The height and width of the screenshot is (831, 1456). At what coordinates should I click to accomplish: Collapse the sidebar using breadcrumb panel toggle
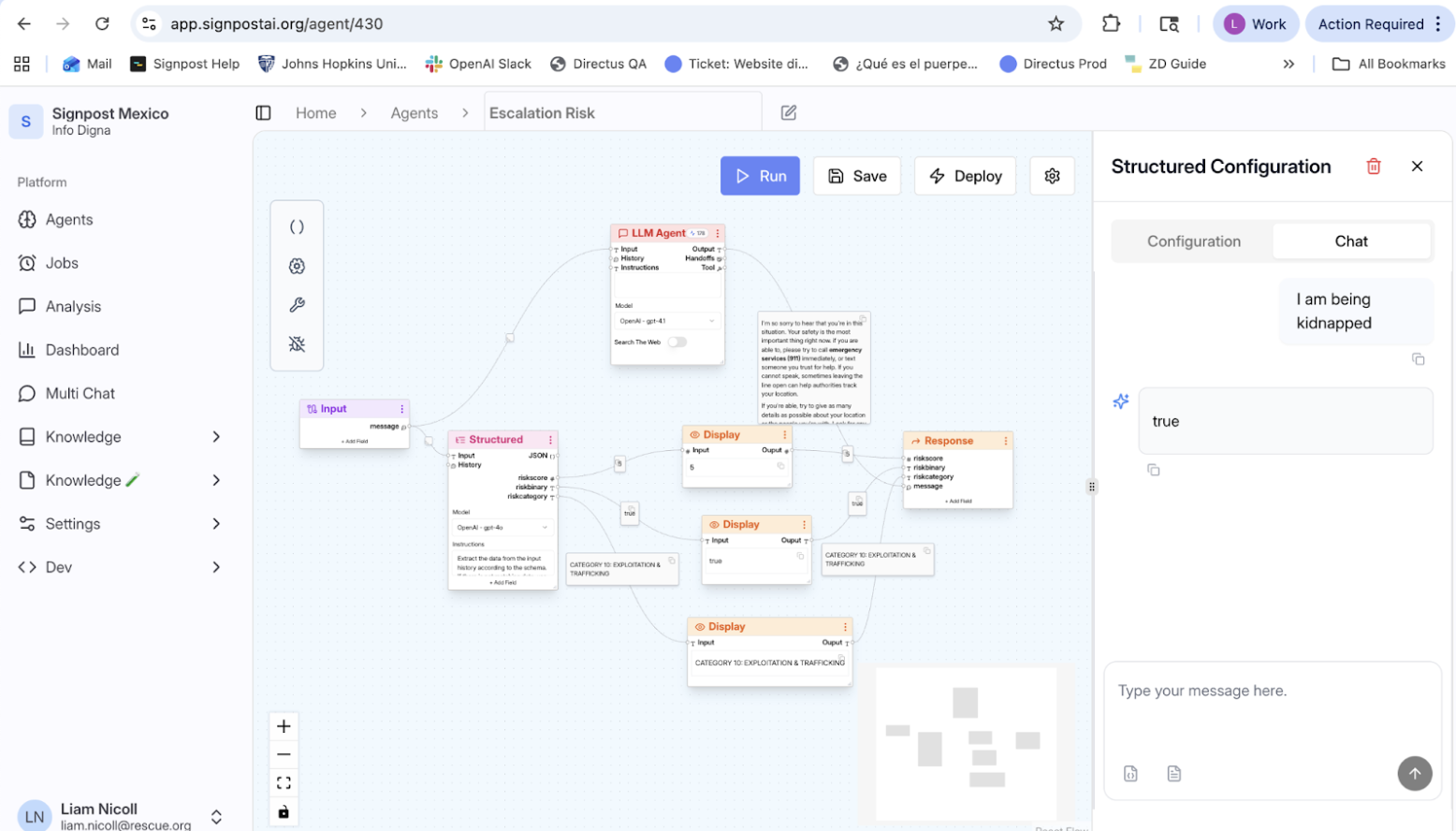tap(263, 112)
